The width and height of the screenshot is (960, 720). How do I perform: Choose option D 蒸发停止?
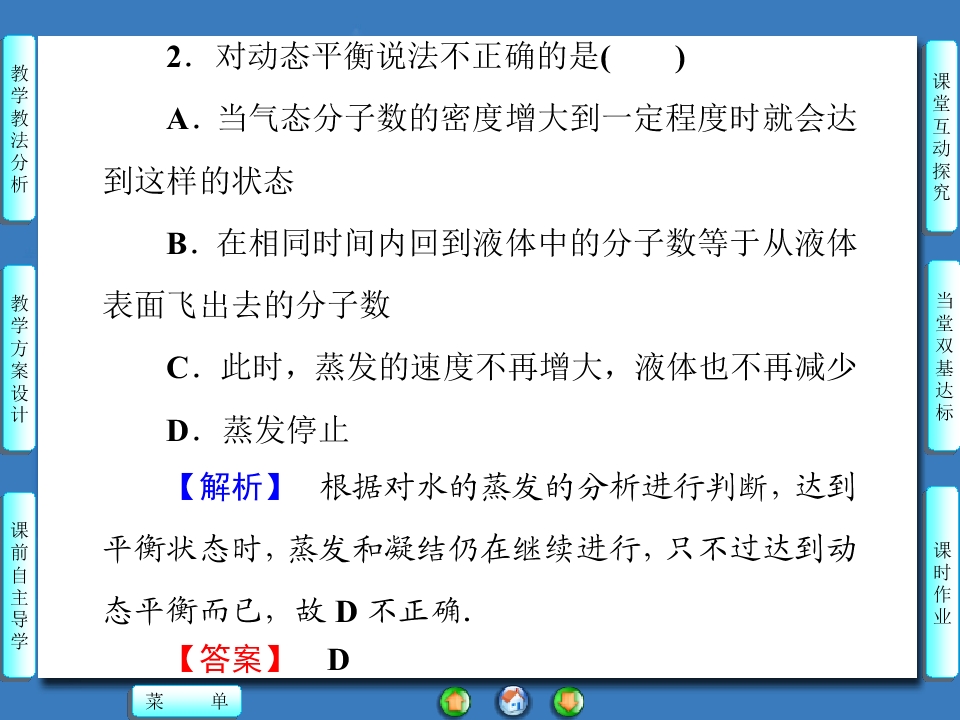point(256,430)
